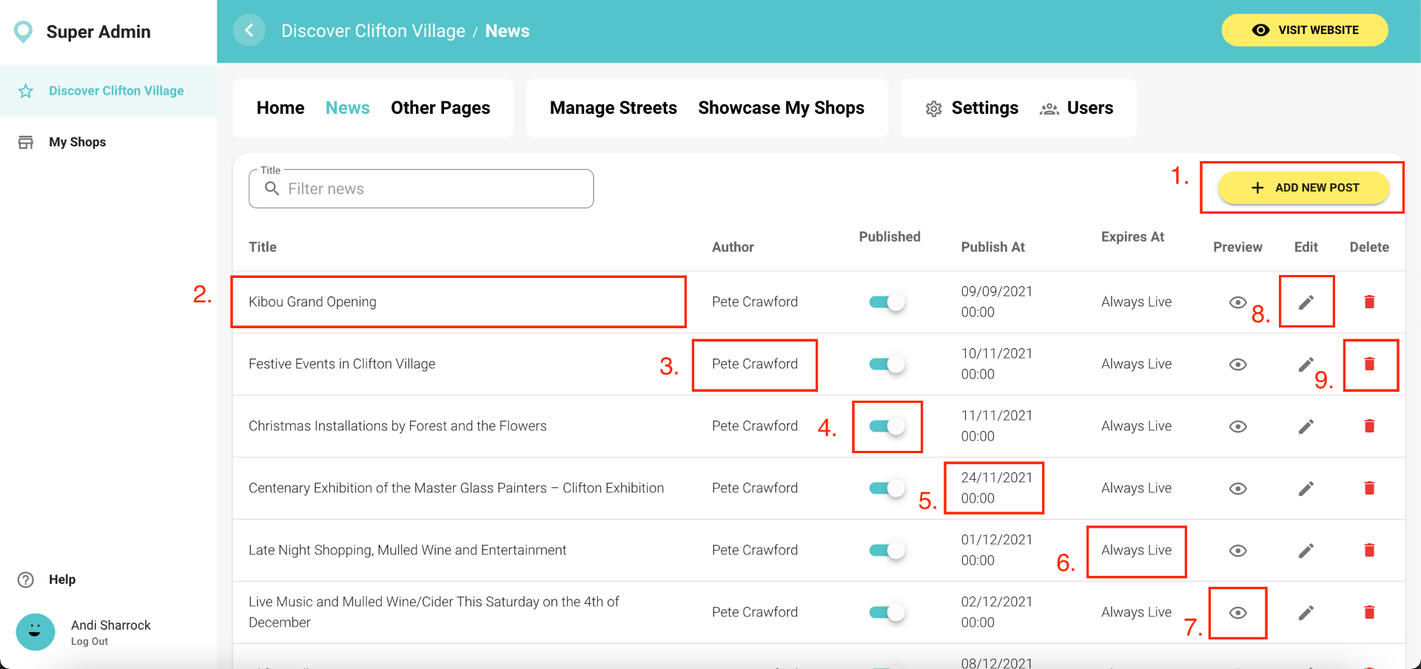Open the Manage Streets tab

(x=613, y=108)
